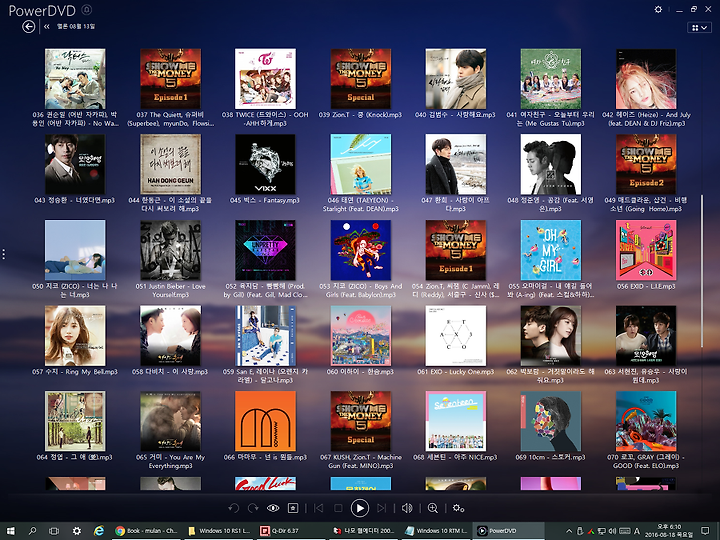Open Windows Start menu

(x=11, y=531)
